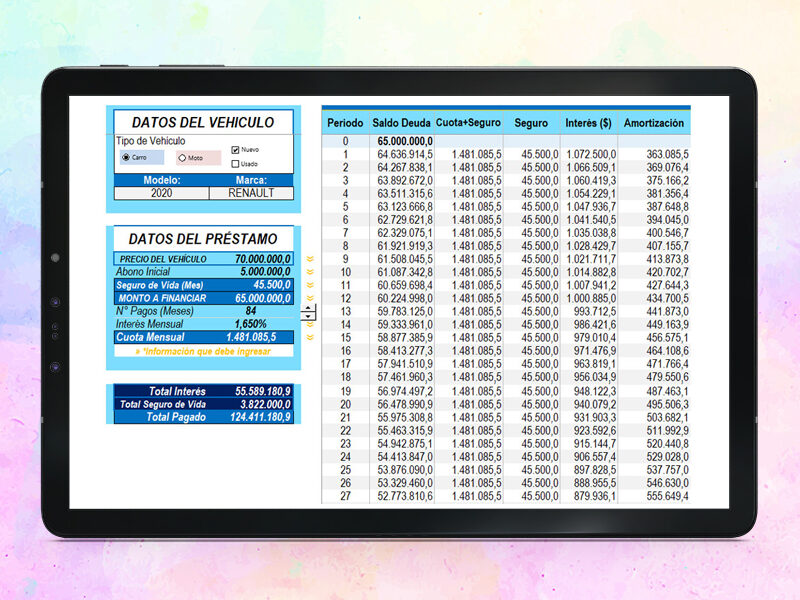
Task: Select the Modelo cell showing 2020
Action: [x=161, y=193]
